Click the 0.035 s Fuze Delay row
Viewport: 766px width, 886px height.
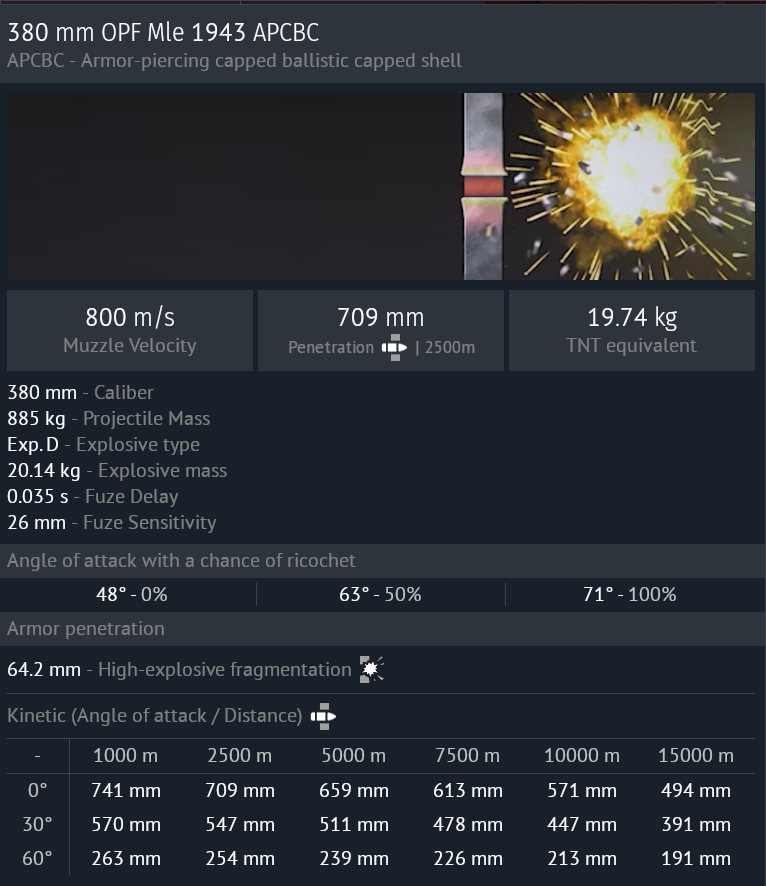[93, 497]
